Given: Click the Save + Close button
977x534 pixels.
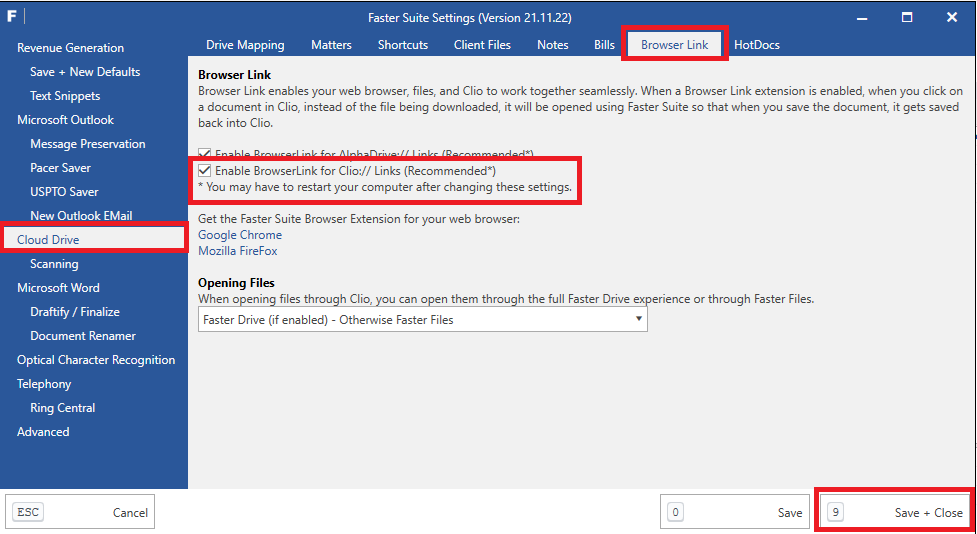Looking at the screenshot, I should click(895, 512).
